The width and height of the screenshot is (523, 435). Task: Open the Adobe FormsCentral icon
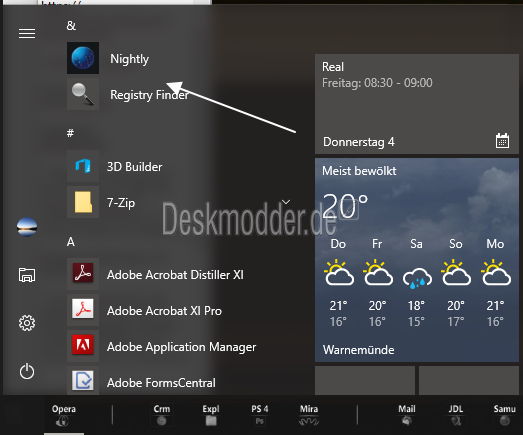click(x=83, y=381)
